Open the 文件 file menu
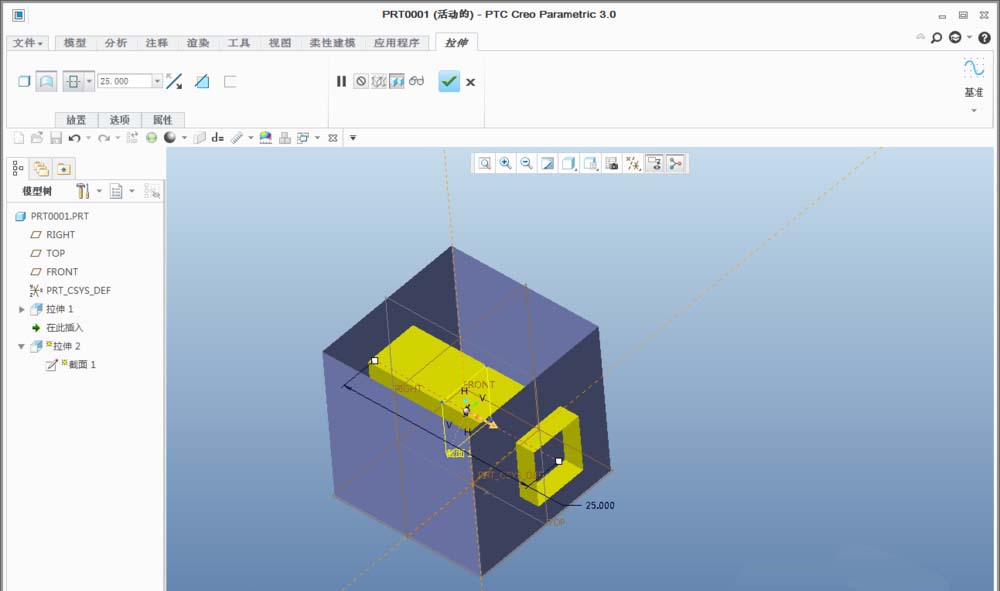Viewport: 1000px width, 591px height. click(27, 43)
